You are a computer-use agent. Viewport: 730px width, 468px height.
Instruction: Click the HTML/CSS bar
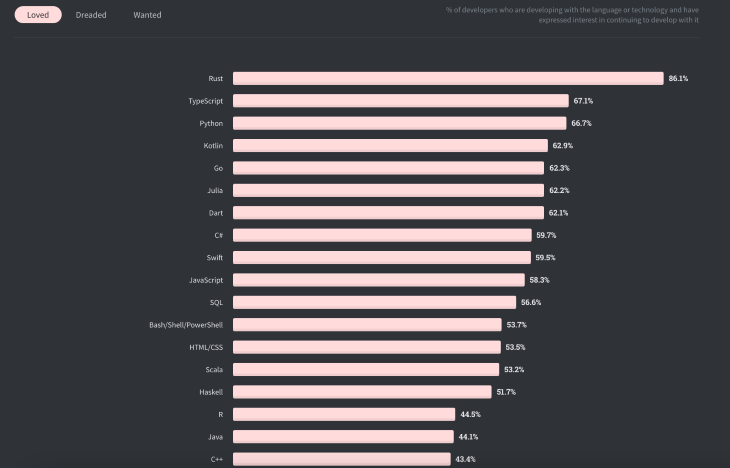tap(366, 347)
